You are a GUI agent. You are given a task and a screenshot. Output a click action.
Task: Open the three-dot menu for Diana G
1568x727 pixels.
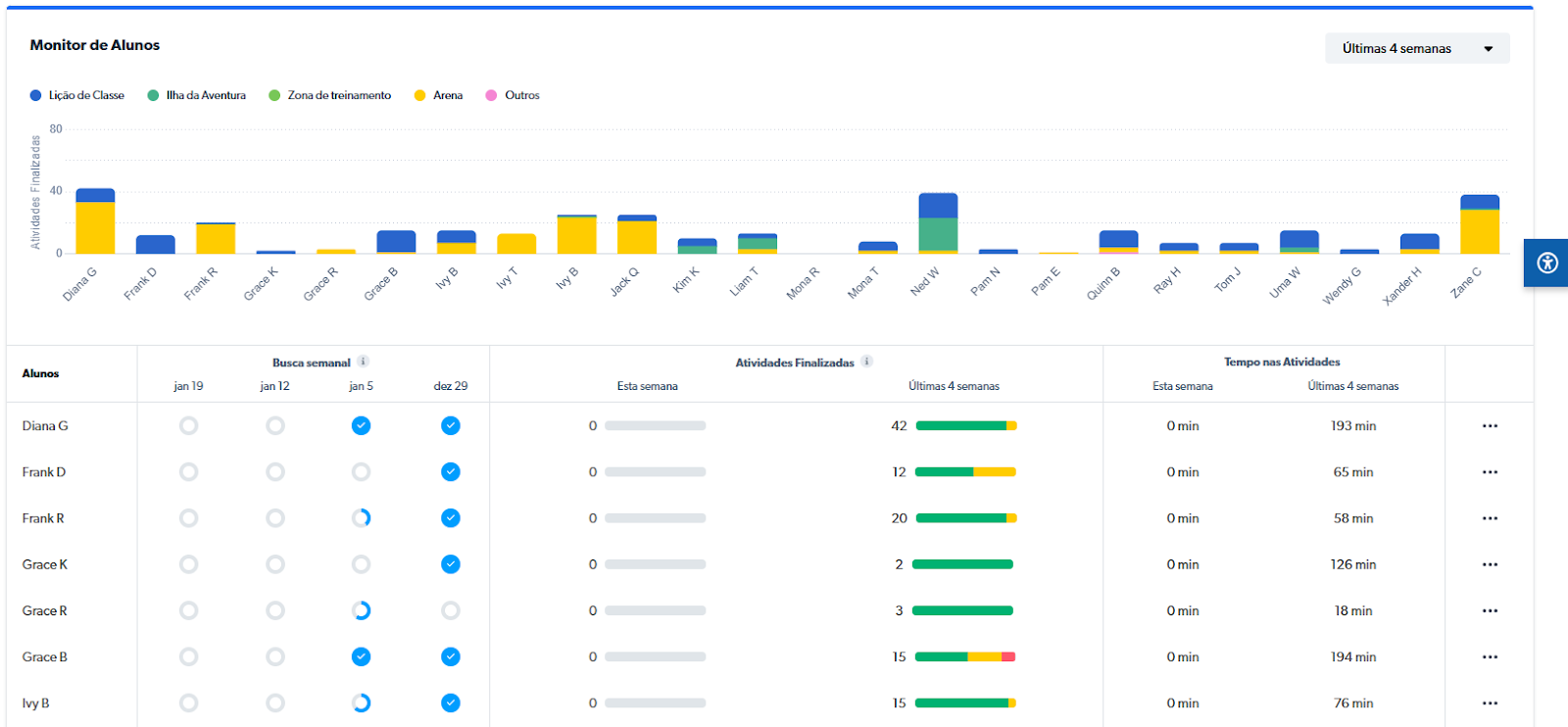(x=1490, y=426)
